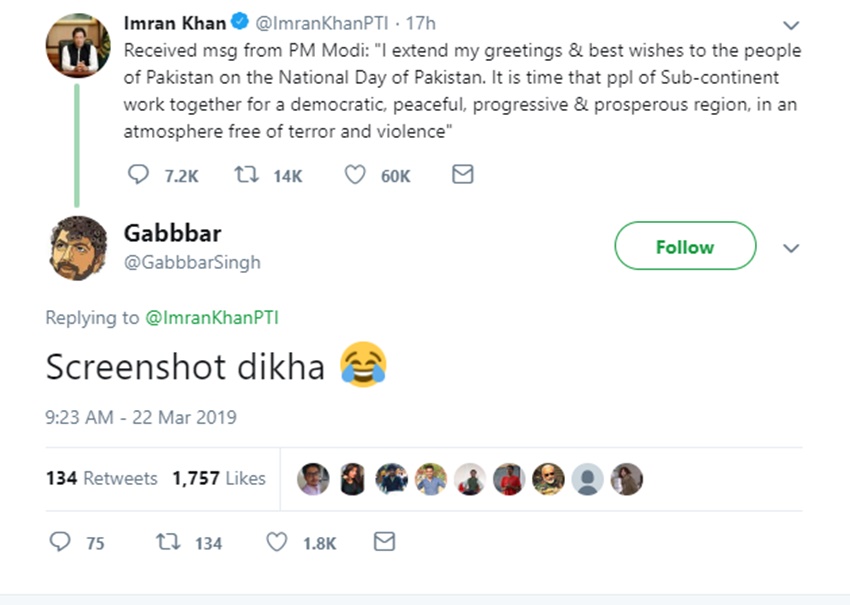Image resolution: width=850 pixels, height=605 pixels.
Task: Expand Gabbbar's tweet options menu chevron
Action: point(790,247)
